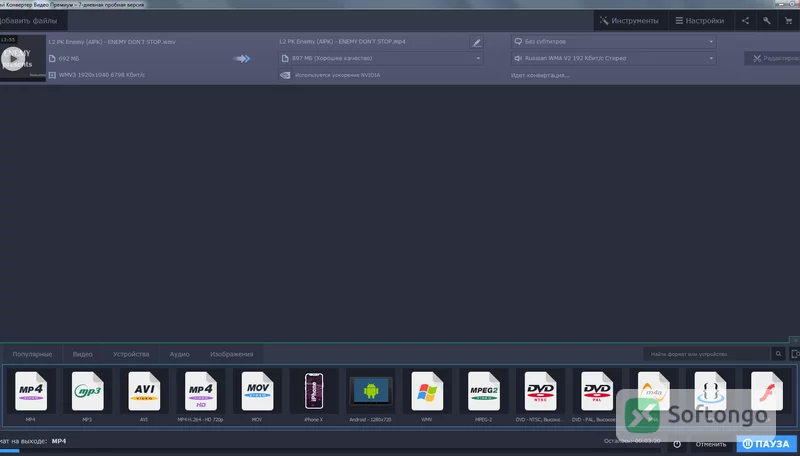This screenshot has width=800, height=456.
Task: Select the DVD NTSC preset icon
Action: [x=541, y=391]
